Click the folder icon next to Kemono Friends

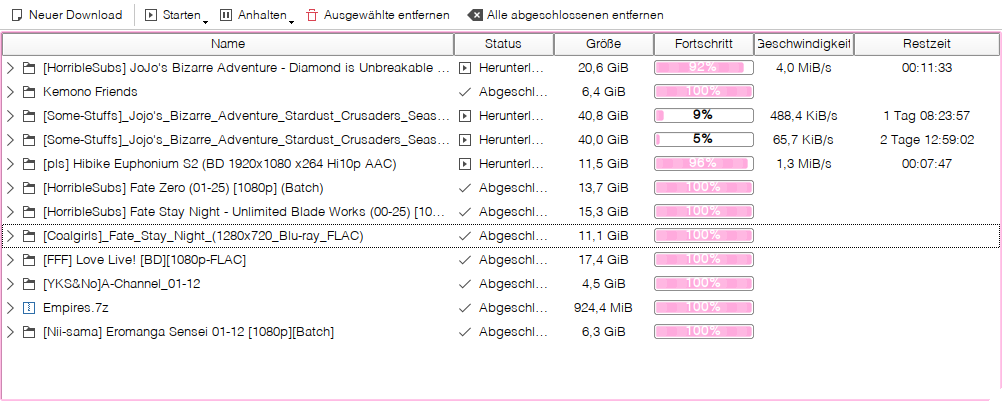click(28, 92)
